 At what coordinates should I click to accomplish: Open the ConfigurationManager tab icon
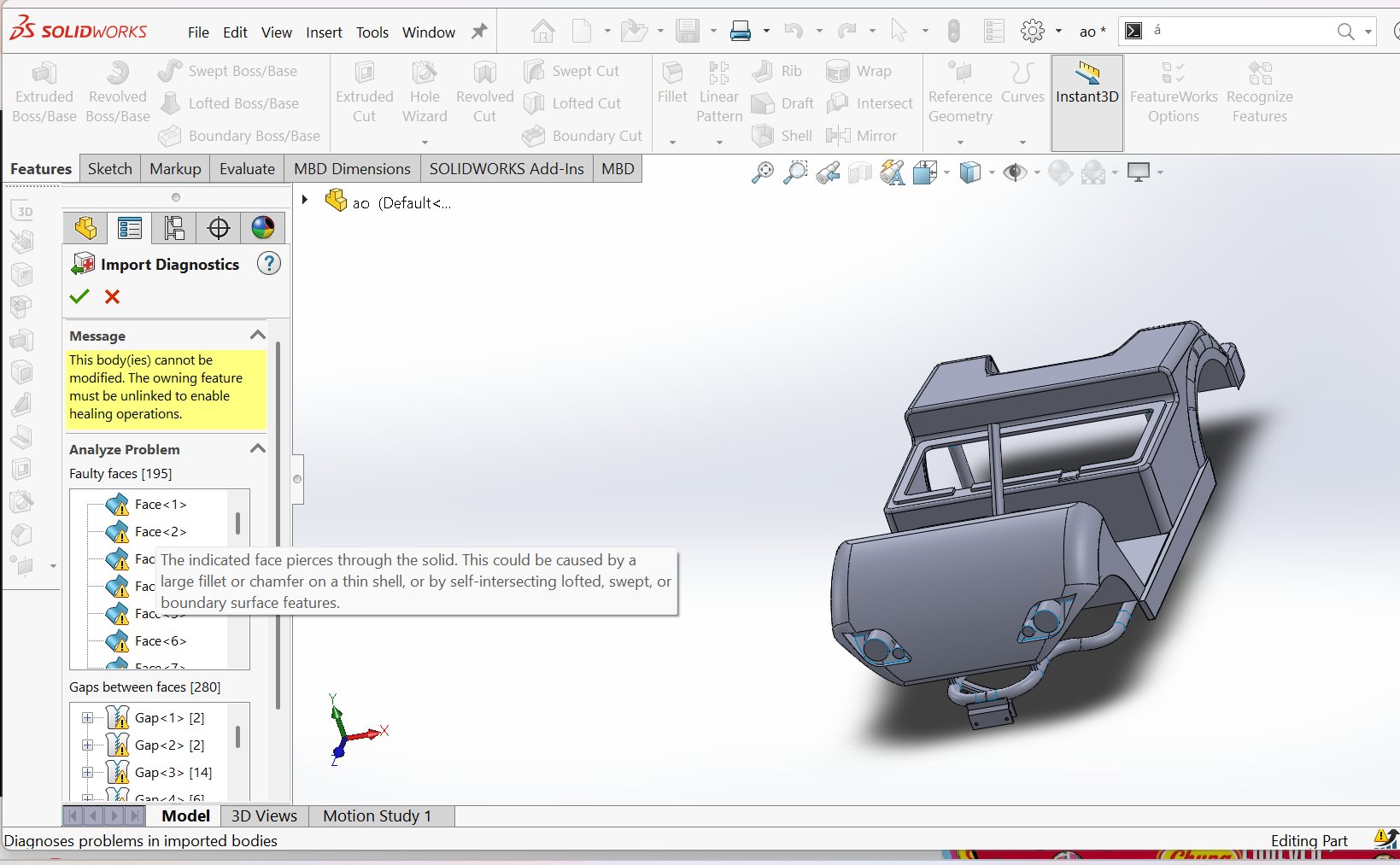(174, 228)
